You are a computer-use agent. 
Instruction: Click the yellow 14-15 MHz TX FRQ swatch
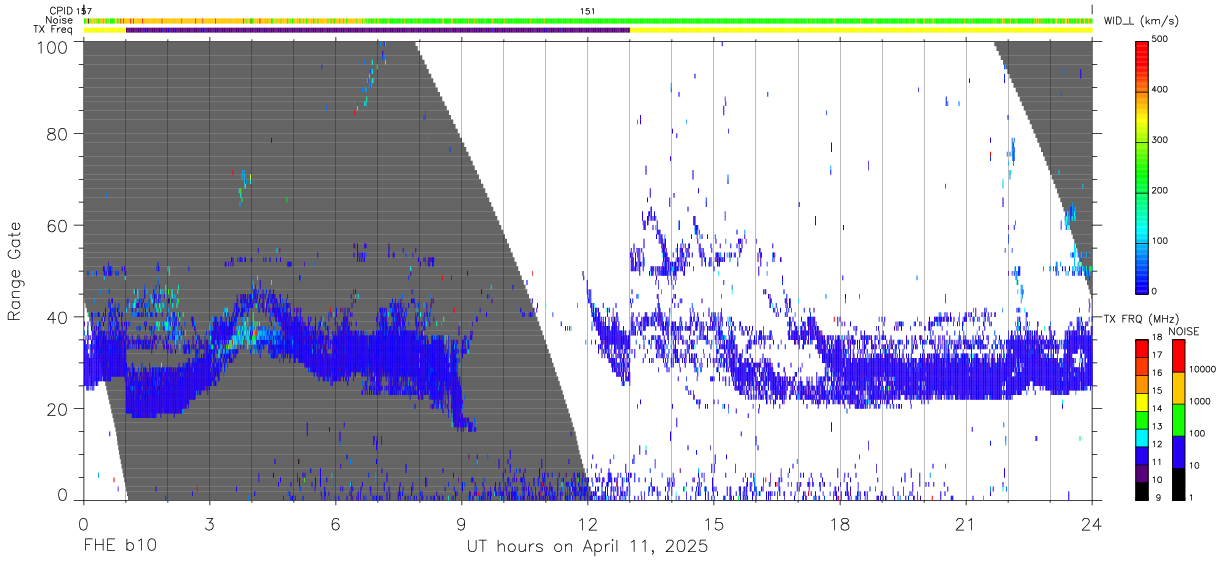(x=1142, y=401)
